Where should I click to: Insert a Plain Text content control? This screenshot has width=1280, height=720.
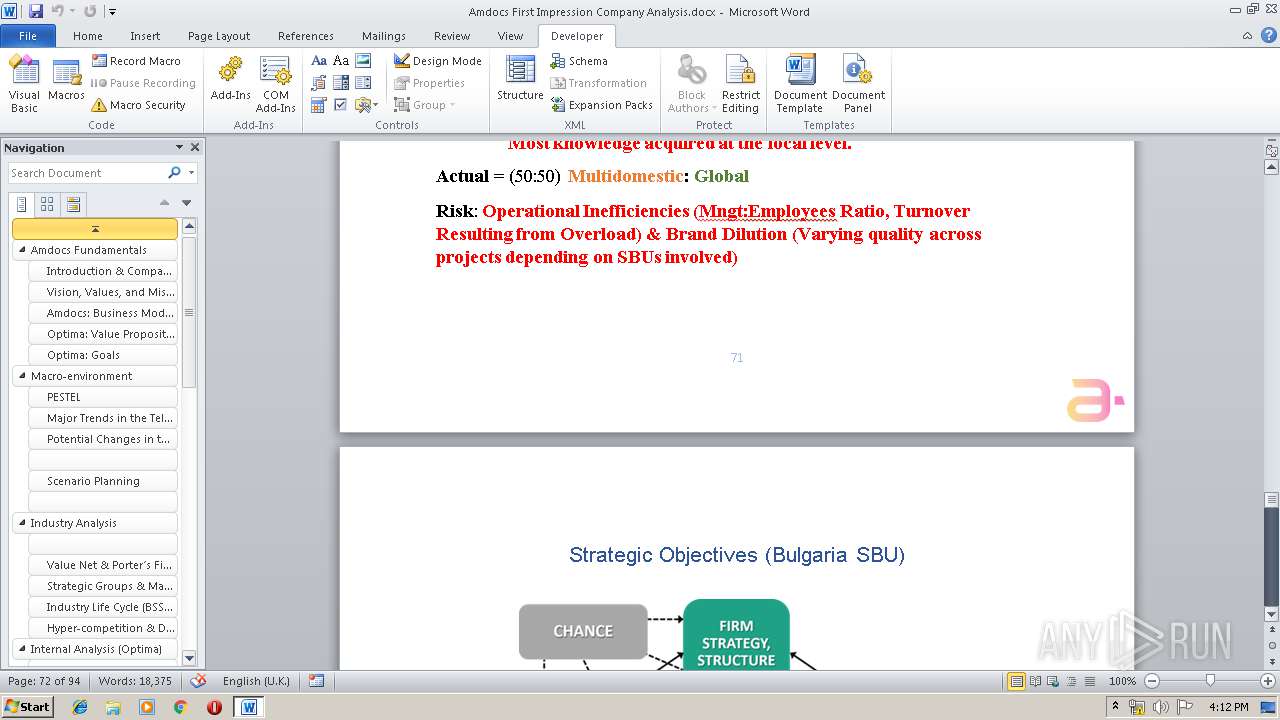coord(341,61)
